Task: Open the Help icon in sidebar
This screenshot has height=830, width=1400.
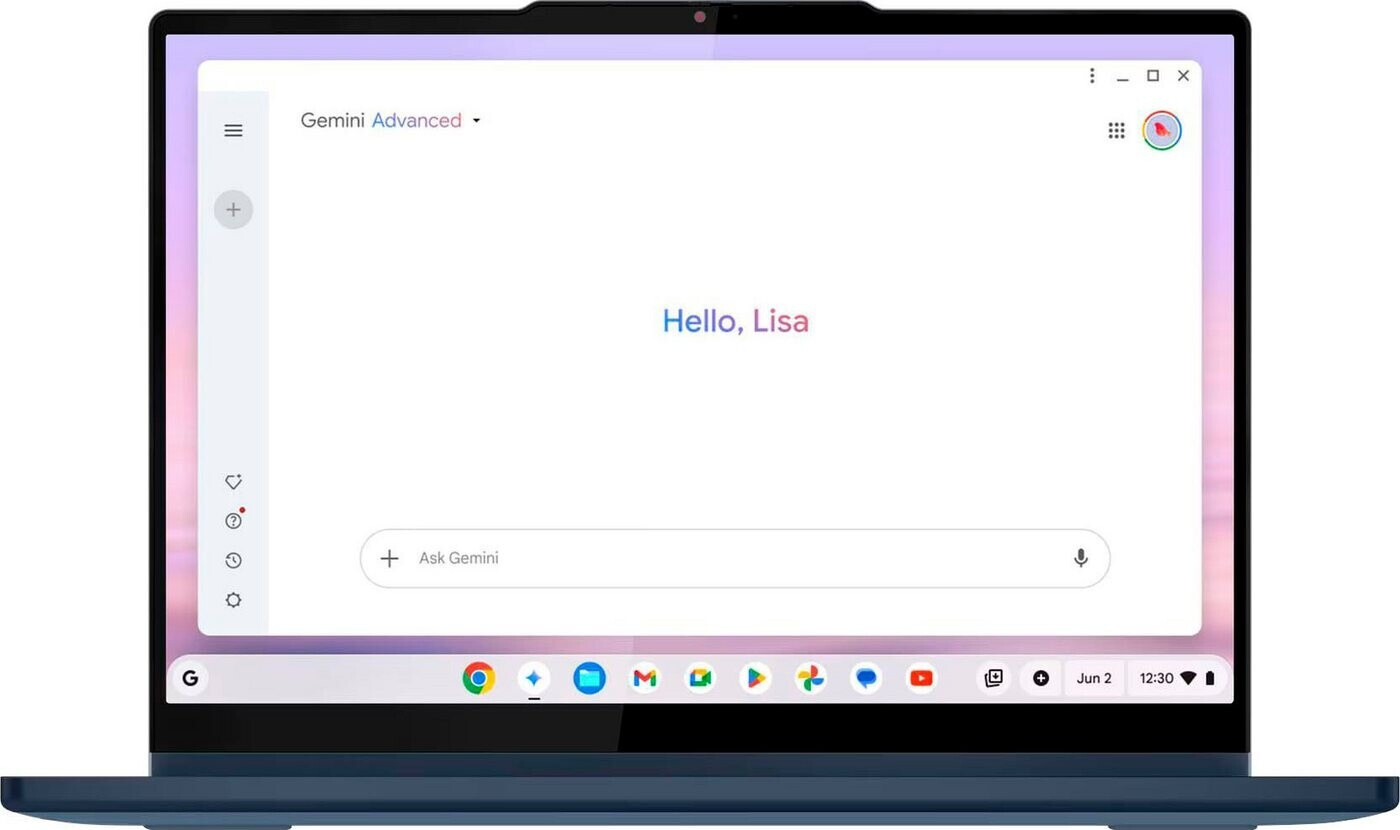Action: tap(233, 521)
